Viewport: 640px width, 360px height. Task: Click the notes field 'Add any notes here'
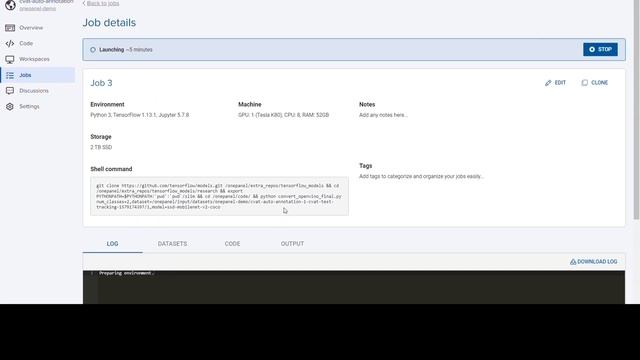pos(383,115)
